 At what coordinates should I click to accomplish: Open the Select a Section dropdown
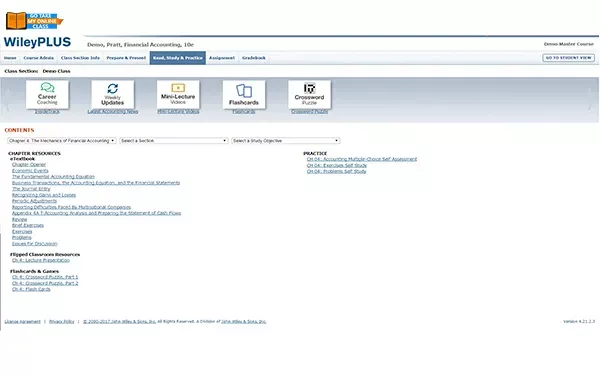coord(174,141)
